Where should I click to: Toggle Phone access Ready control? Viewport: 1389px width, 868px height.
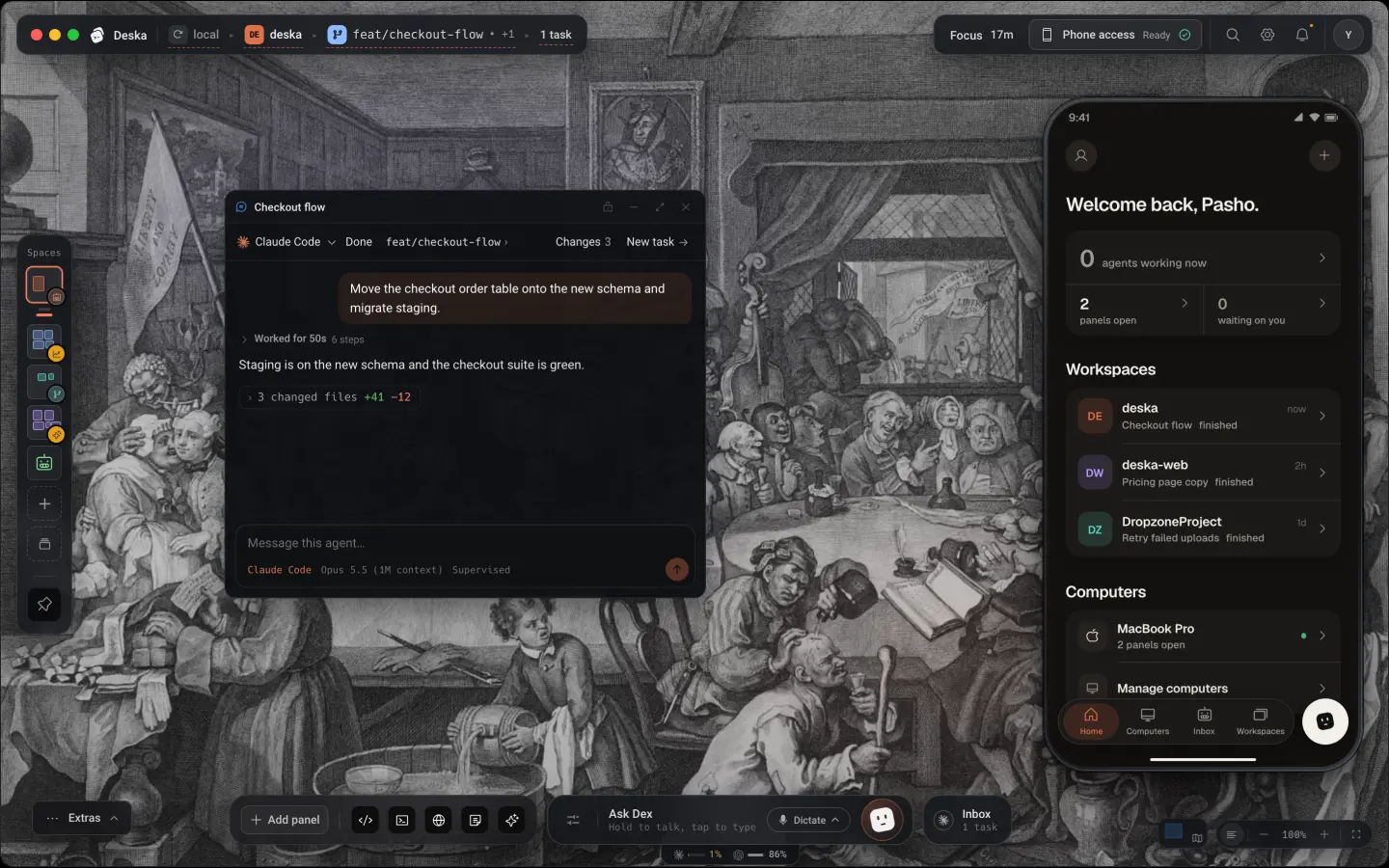click(1116, 35)
